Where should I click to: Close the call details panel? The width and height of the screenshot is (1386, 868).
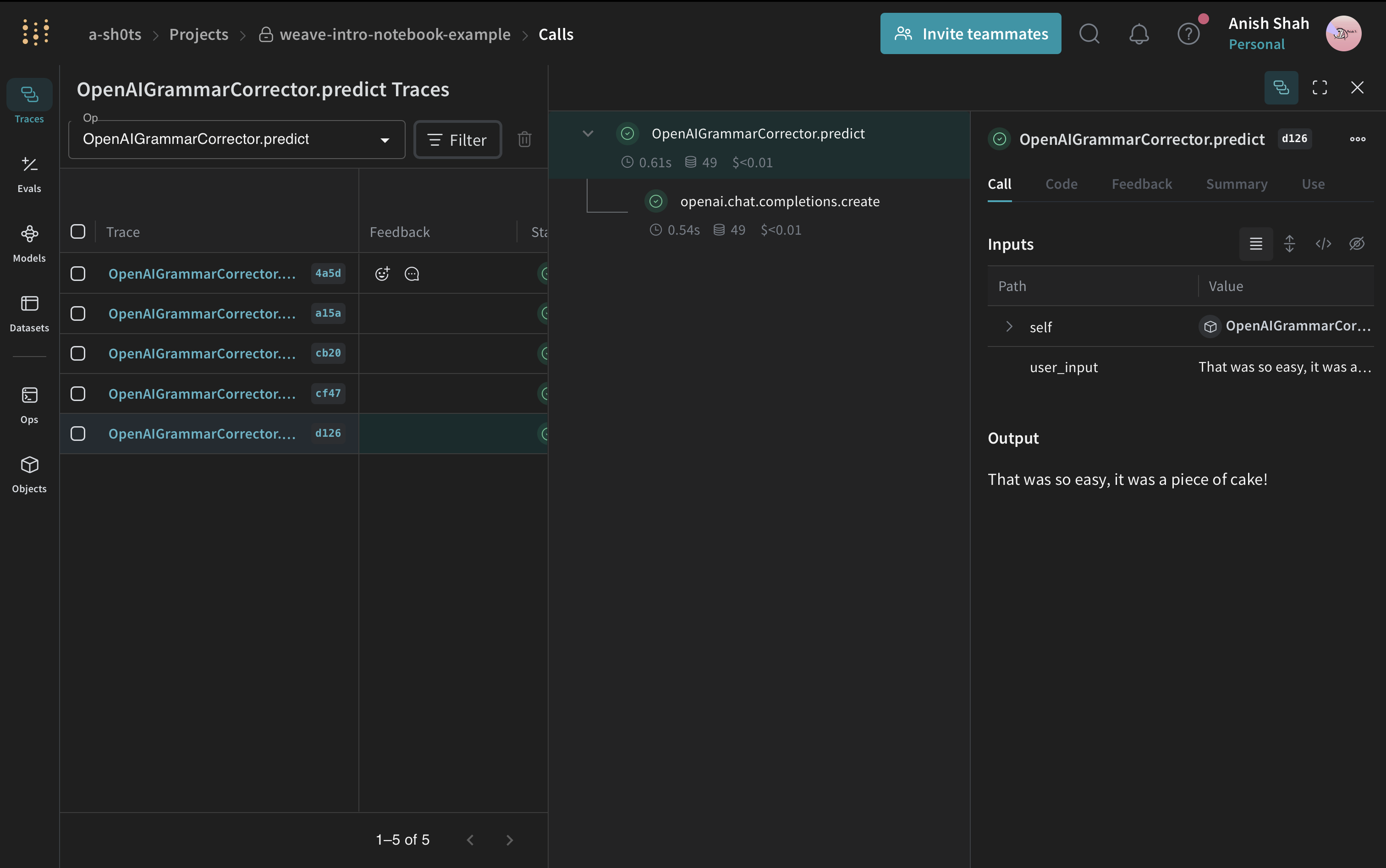point(1357,87)
